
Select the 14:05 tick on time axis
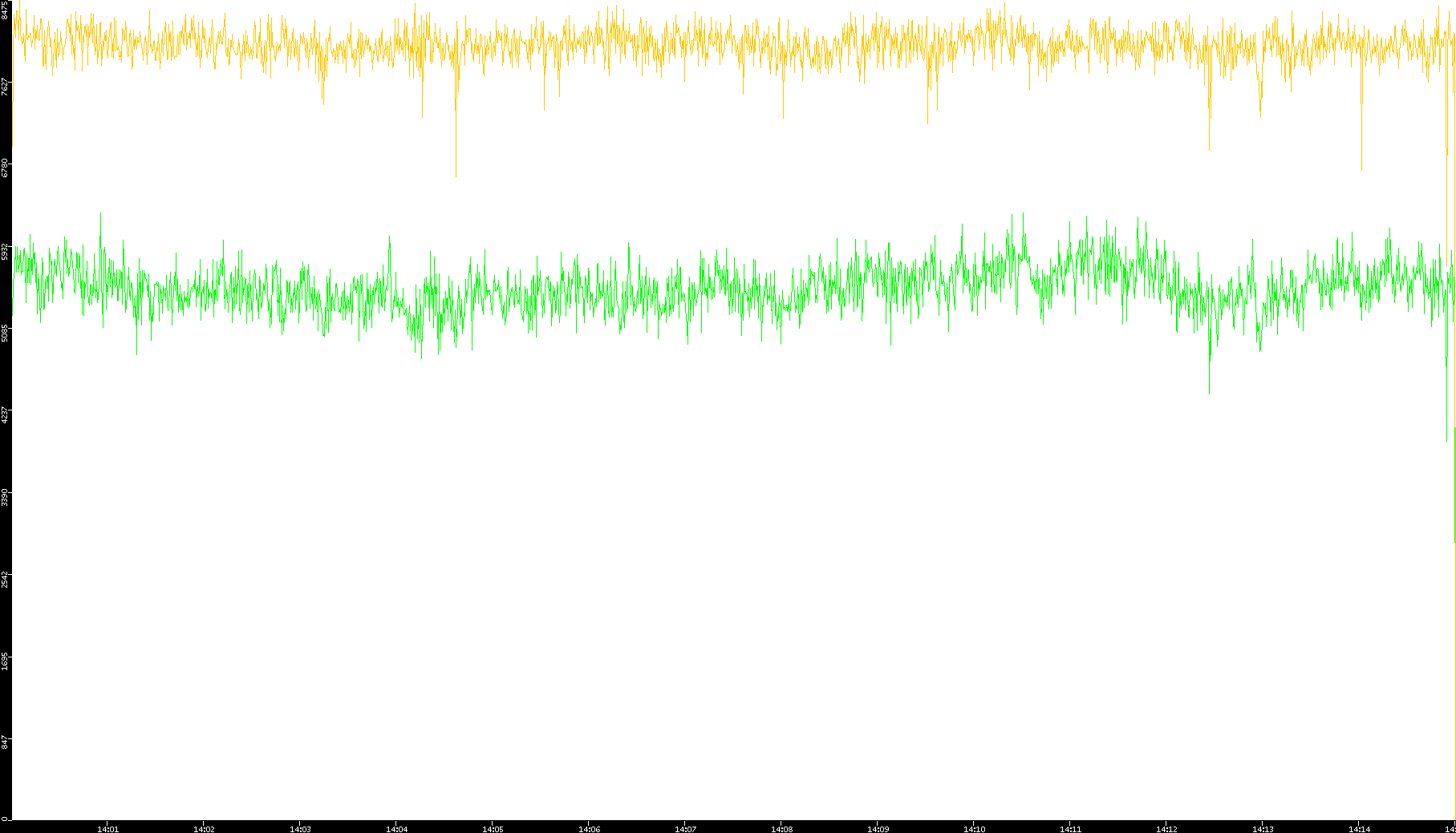[493, 829]
